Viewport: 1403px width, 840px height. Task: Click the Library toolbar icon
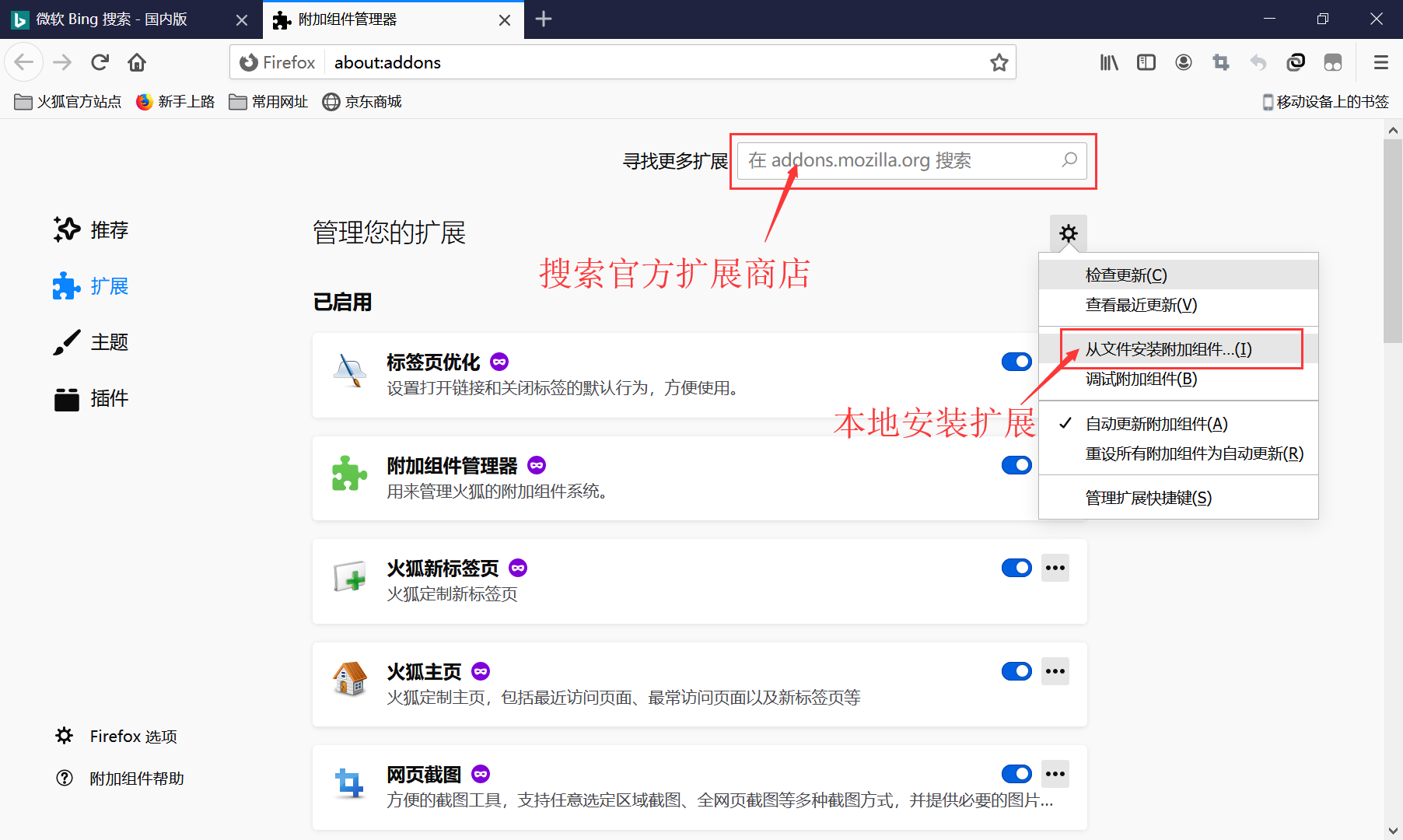1109,62
